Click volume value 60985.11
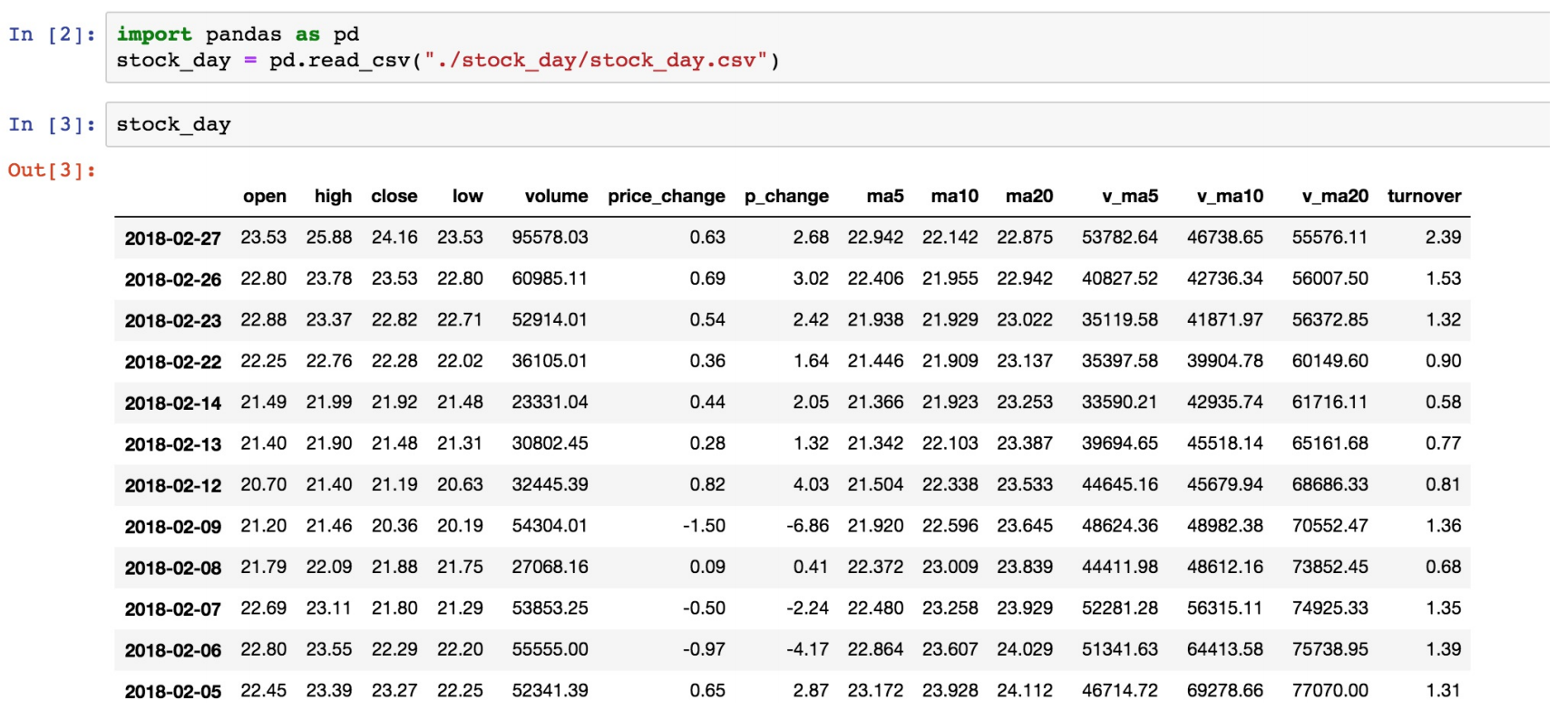Image resolution: width=1568 pixels, height=720 pixels. (x=550, y=278)
